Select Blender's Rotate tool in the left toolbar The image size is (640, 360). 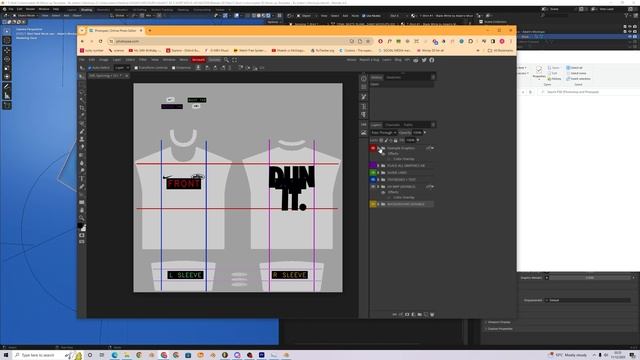tap(7, 59)
